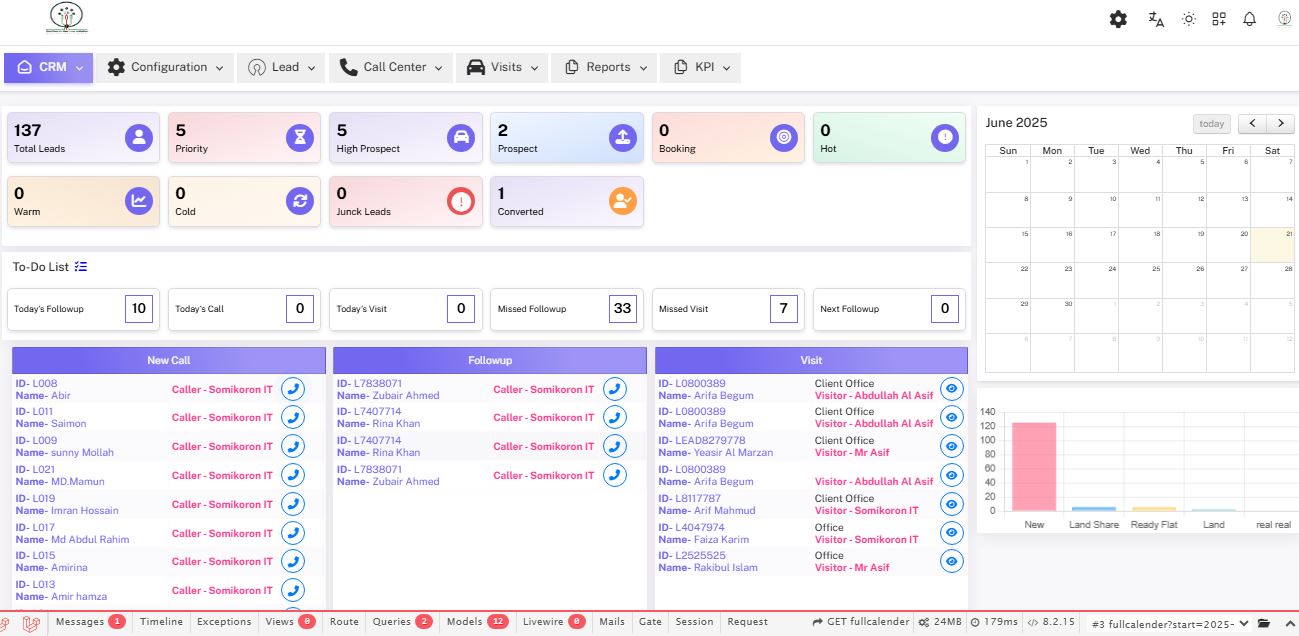The width and height of the screenshot is (1299, 636).
Task: Expand the Reports menu
Action: click(x=603, y=67)
